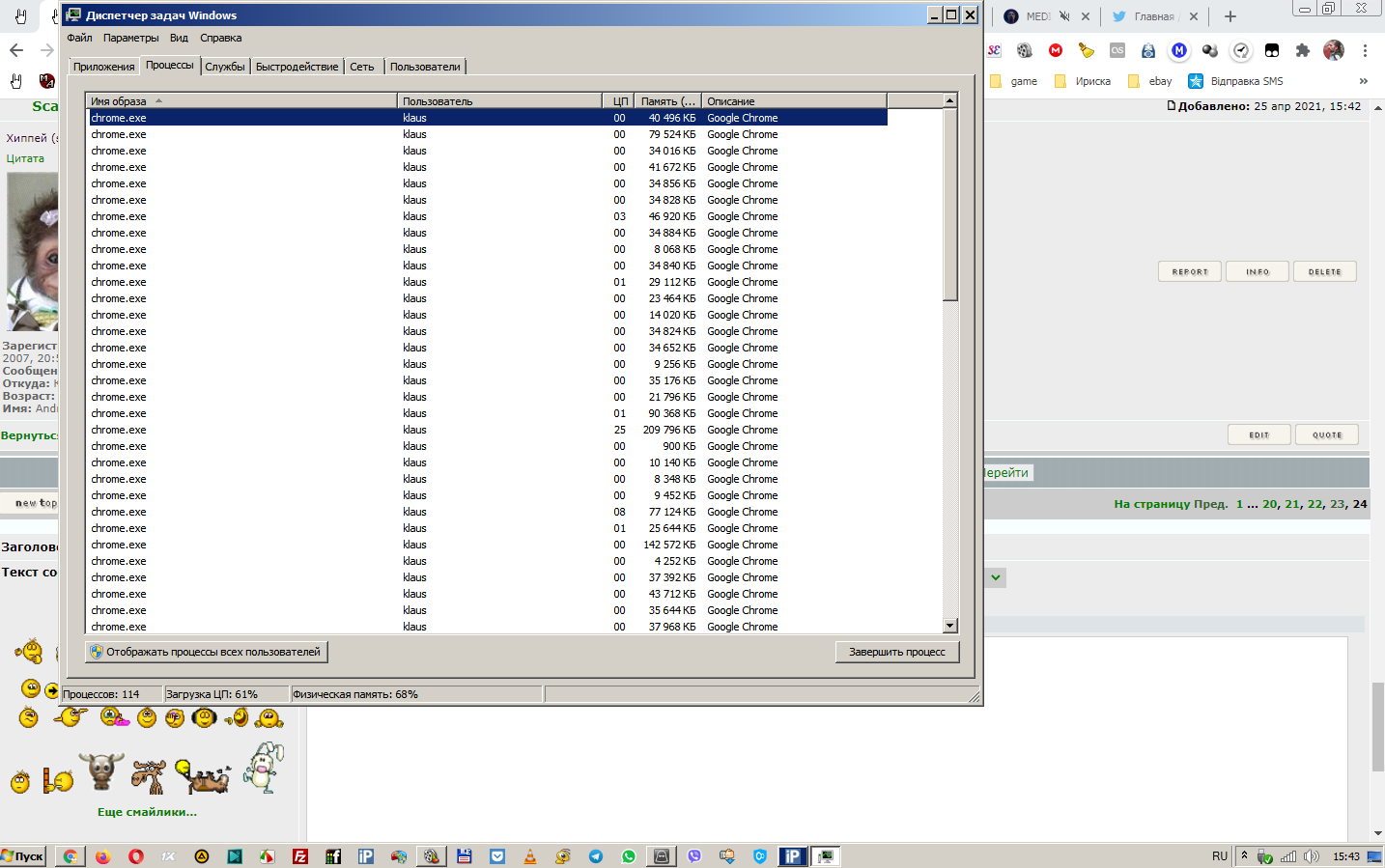
Task: Click the process list scroll-up arrow
Action: pyautogui.click(x=950, y=100)
